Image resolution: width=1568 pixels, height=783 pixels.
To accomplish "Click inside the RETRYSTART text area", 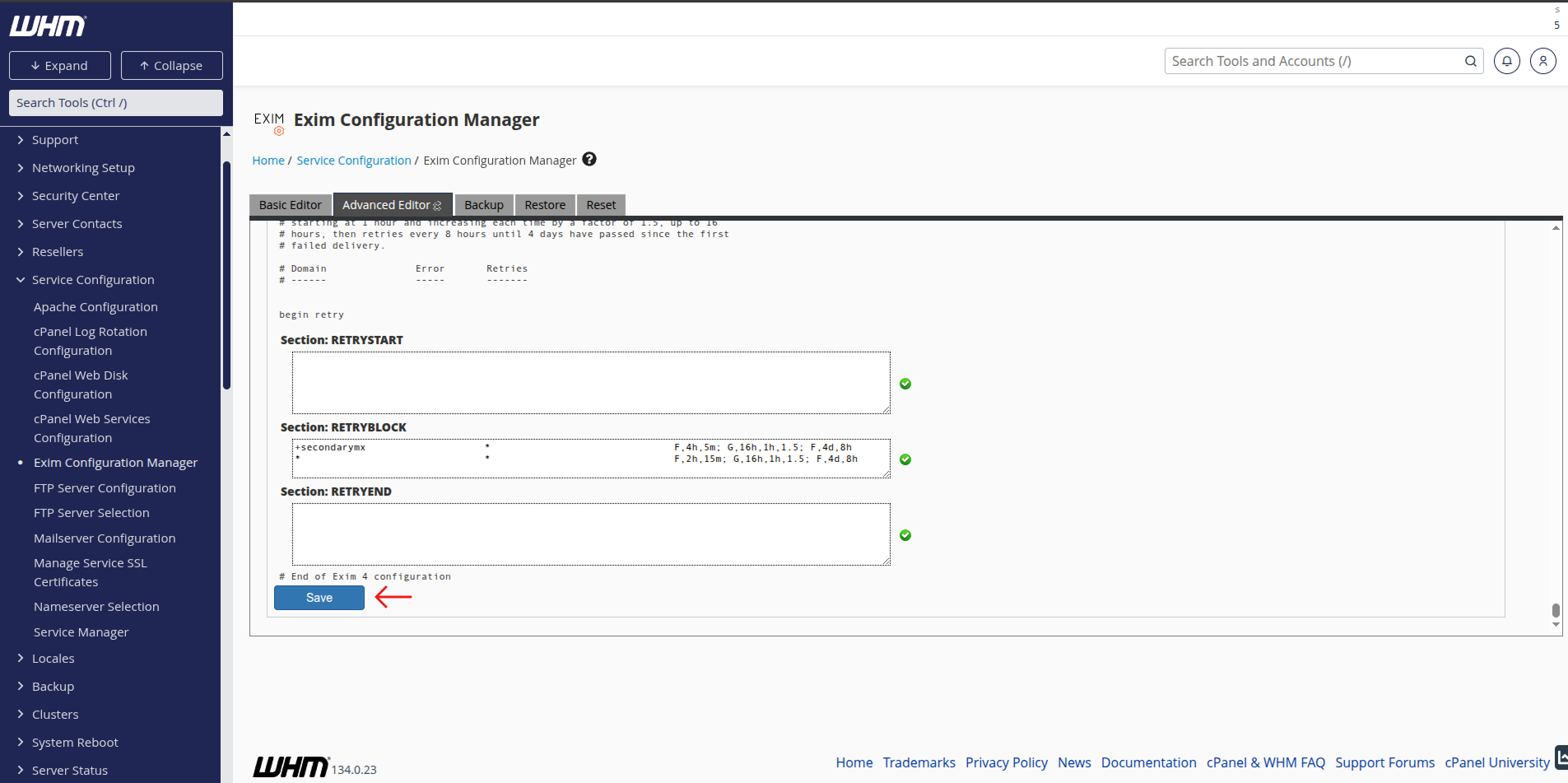I will click(x=591, y=383).
